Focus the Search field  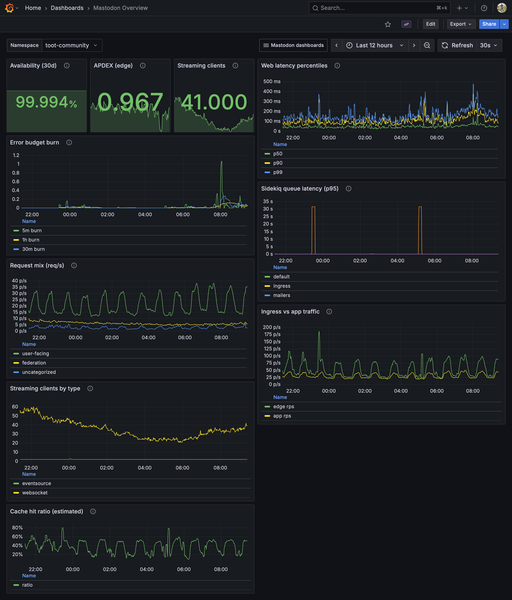(x=380, y=8)
